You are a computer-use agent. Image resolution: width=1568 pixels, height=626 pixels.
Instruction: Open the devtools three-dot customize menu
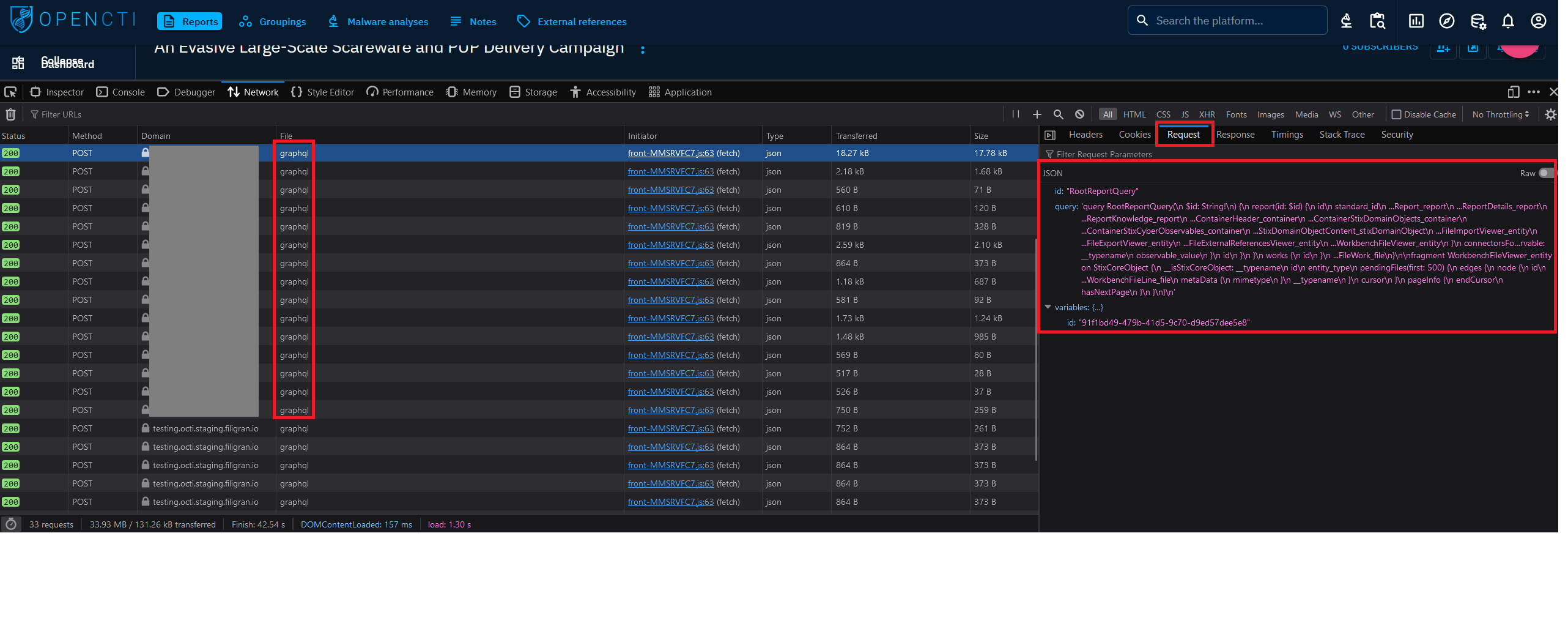coord(1534,92)
